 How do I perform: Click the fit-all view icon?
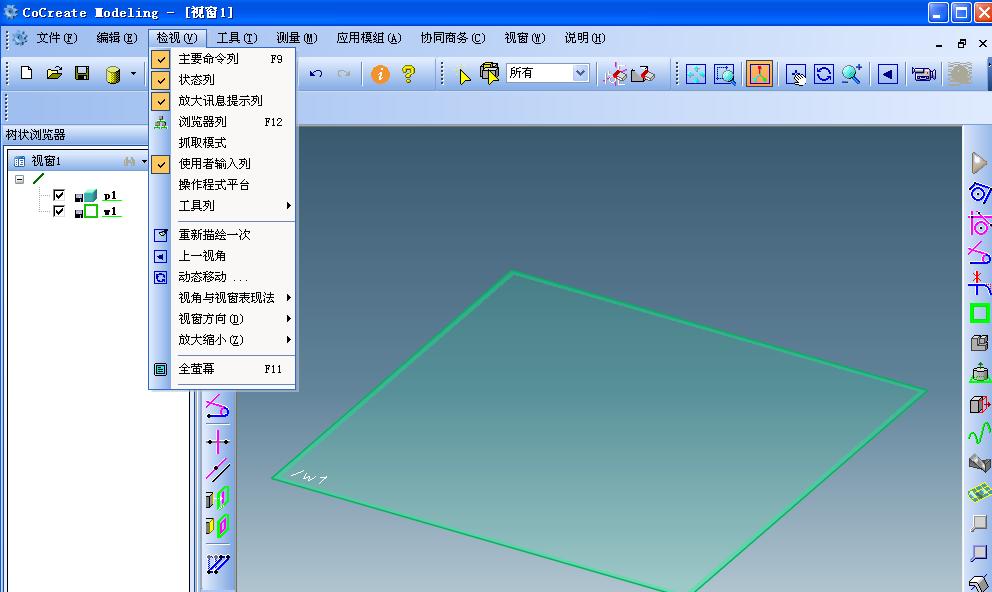tap(695, 74)
